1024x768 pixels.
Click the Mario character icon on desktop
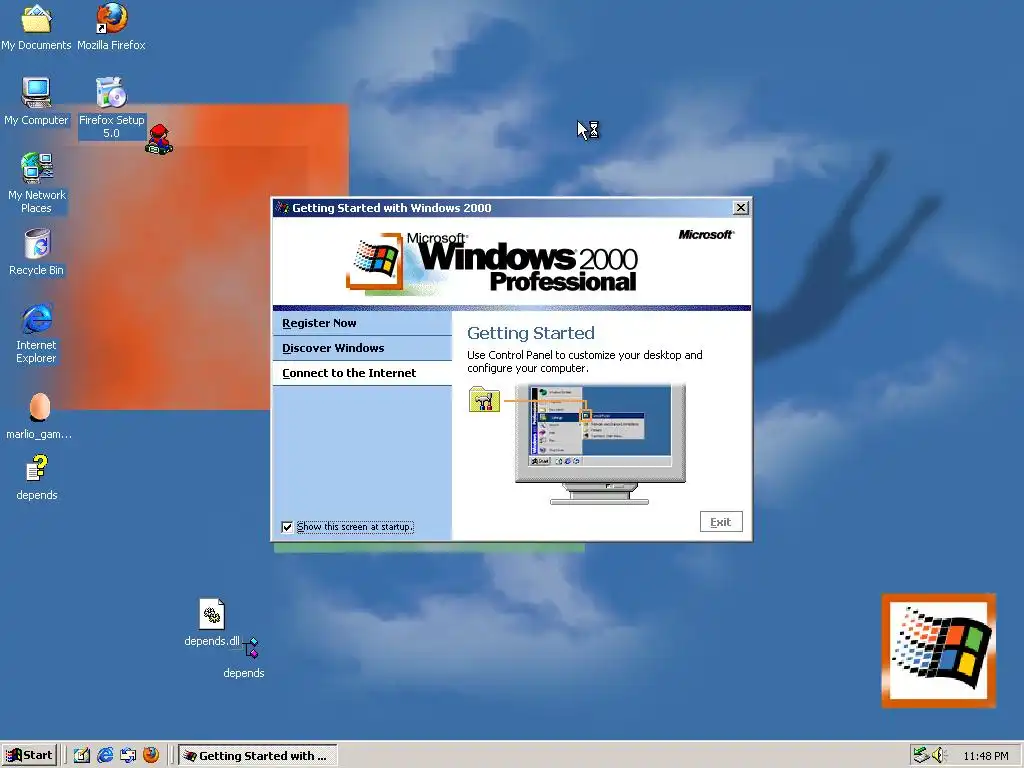[x=159, y=139]
